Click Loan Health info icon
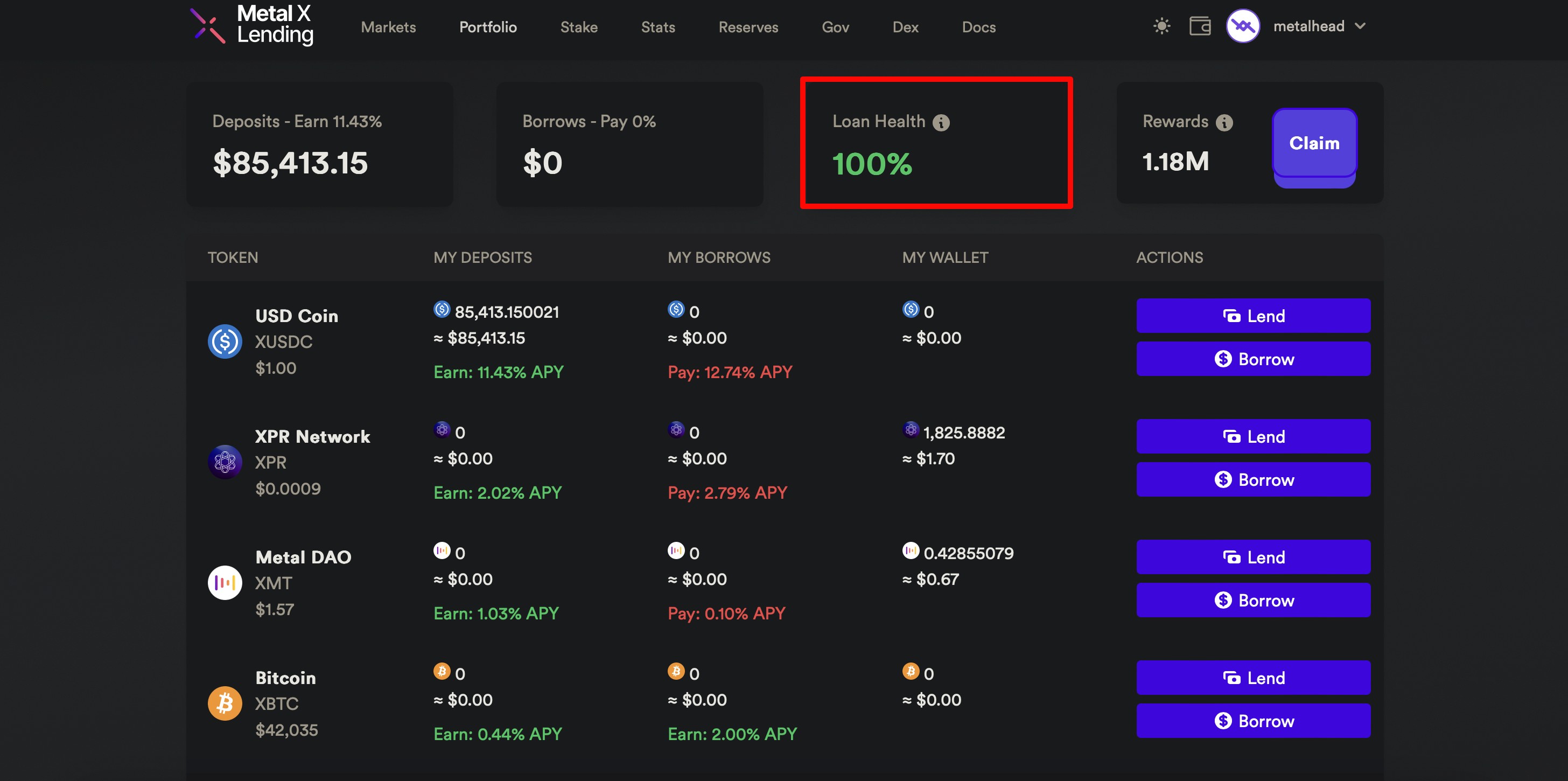This screenshot has width=1568, height=781. pyautogui.click(x=941, y=123)
